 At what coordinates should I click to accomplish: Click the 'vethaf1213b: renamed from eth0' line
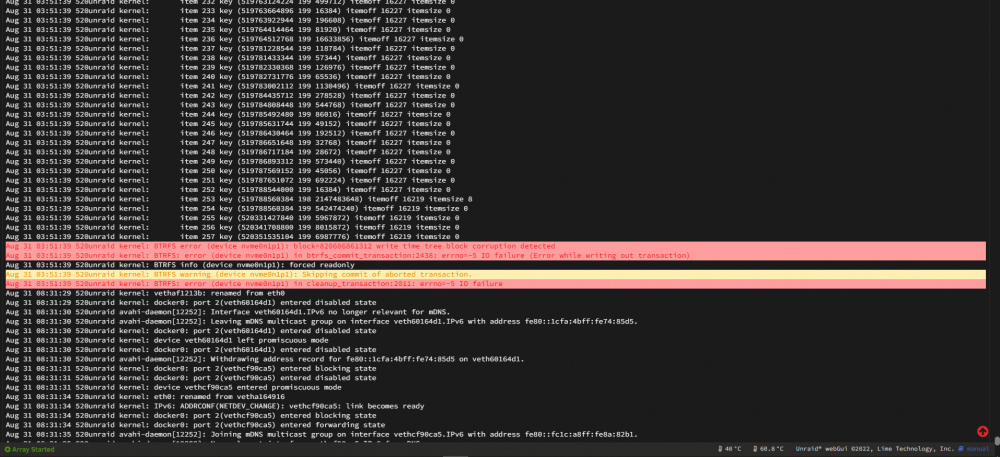(145, 293)
